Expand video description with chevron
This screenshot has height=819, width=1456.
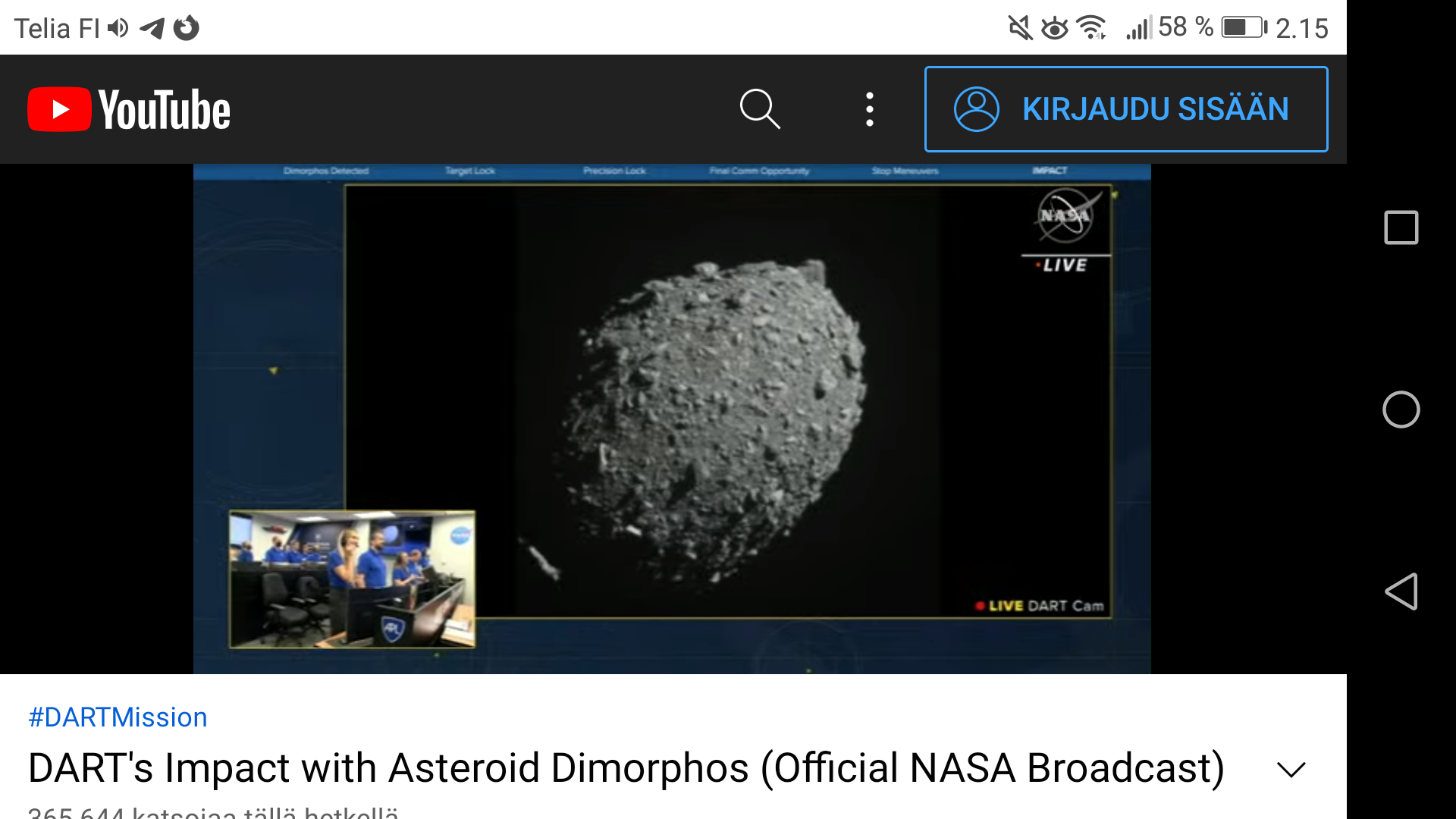click(x=1291, y=770)
